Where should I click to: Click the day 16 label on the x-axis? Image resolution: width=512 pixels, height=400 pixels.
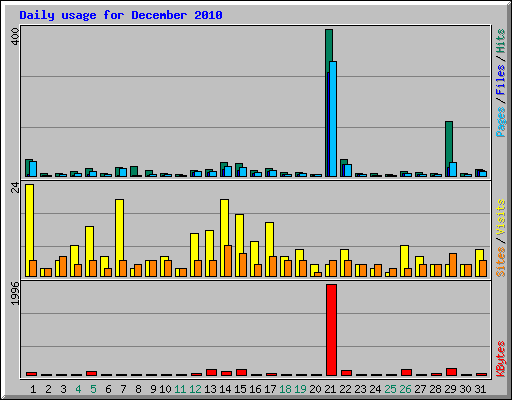(255, 389)
